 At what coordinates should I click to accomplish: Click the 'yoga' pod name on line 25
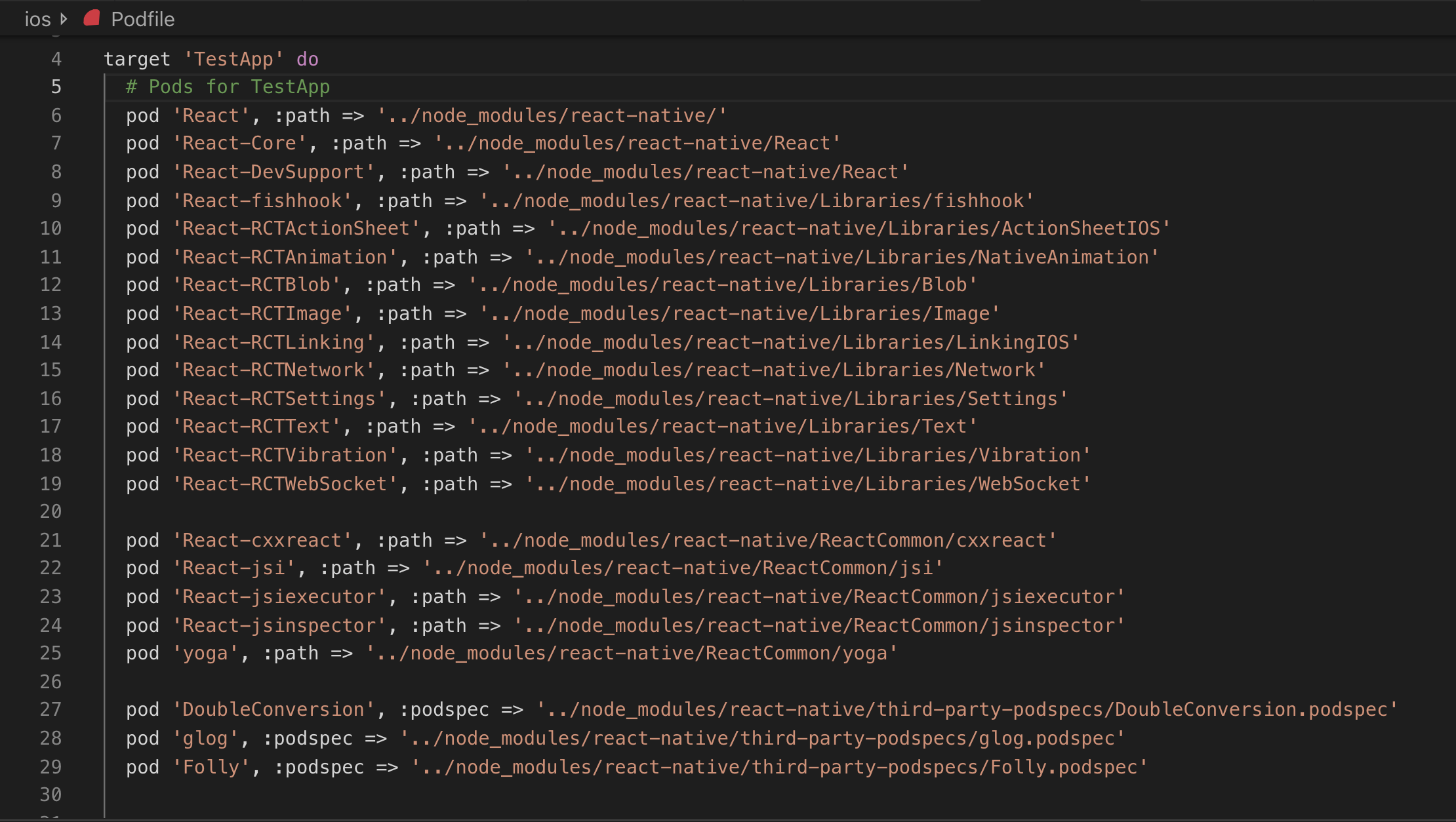[207, 653]
